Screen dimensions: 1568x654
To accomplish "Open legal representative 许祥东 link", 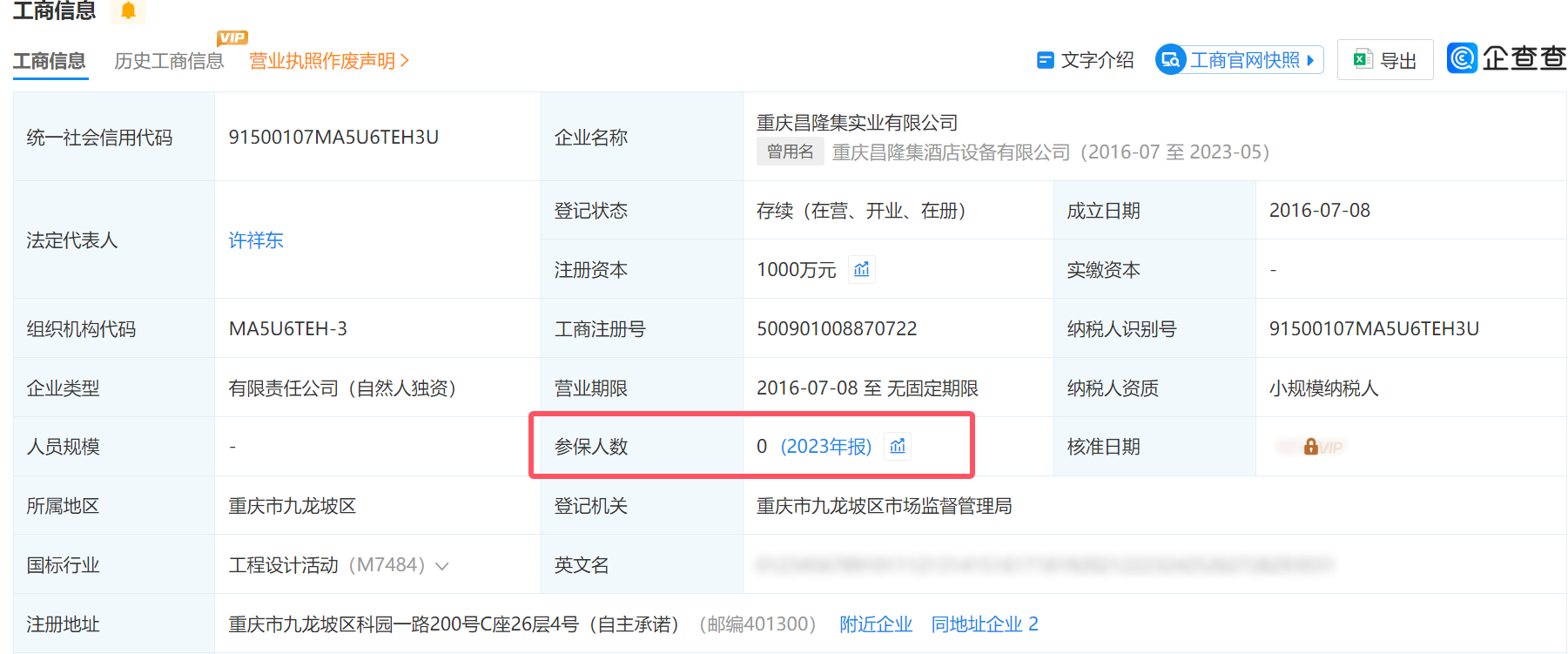I will (x=256, y=240).
